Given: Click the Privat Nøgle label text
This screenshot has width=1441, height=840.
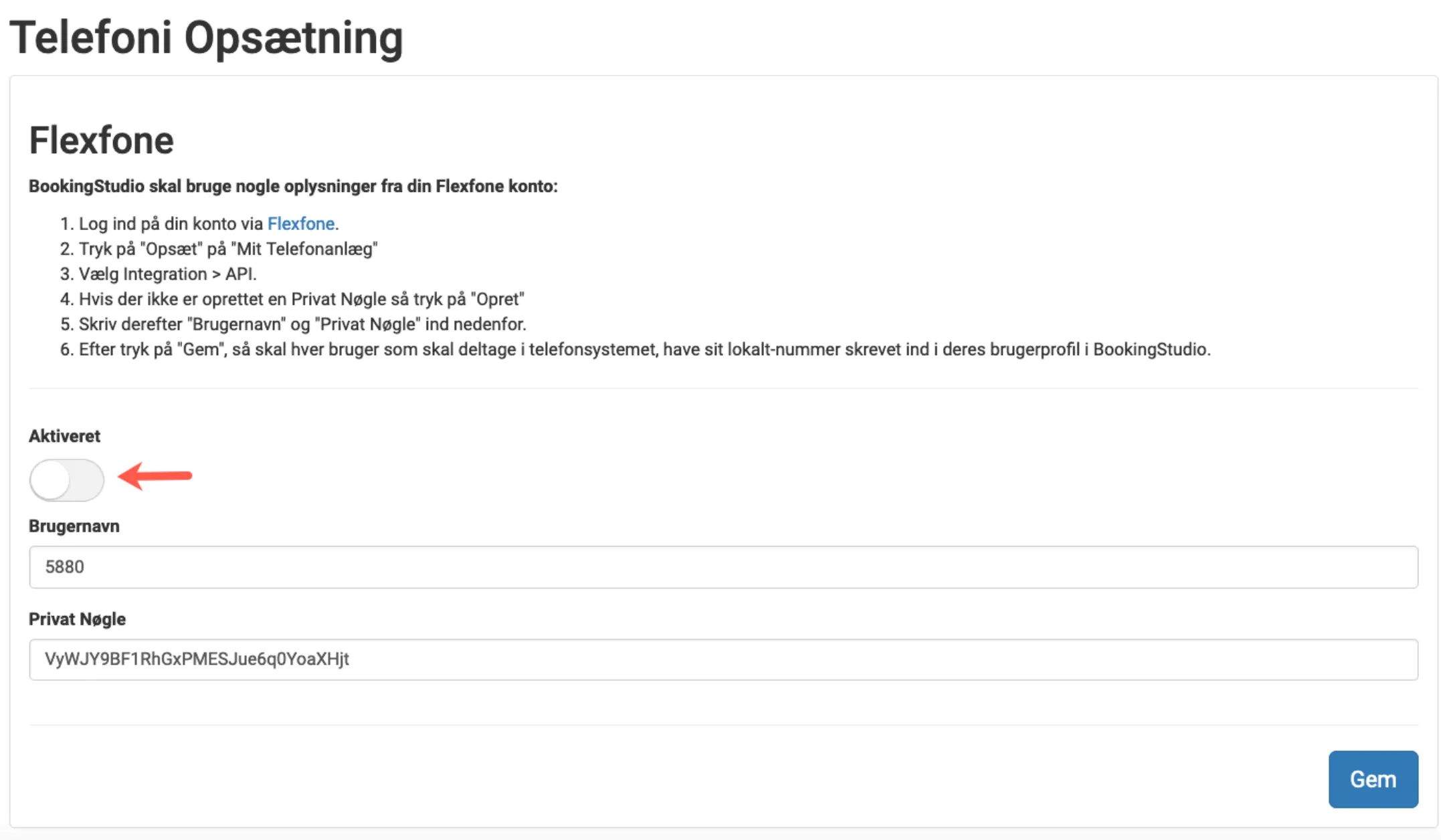Looking at the screenshot, I should click(x=77, y=619).
